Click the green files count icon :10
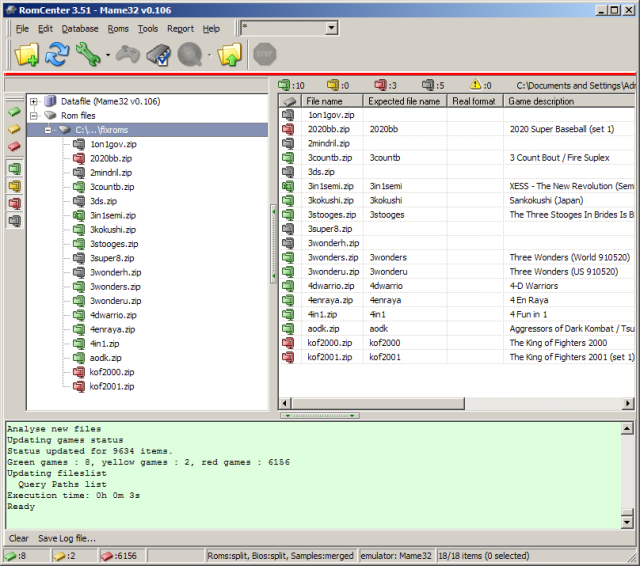 click(284, 85)
